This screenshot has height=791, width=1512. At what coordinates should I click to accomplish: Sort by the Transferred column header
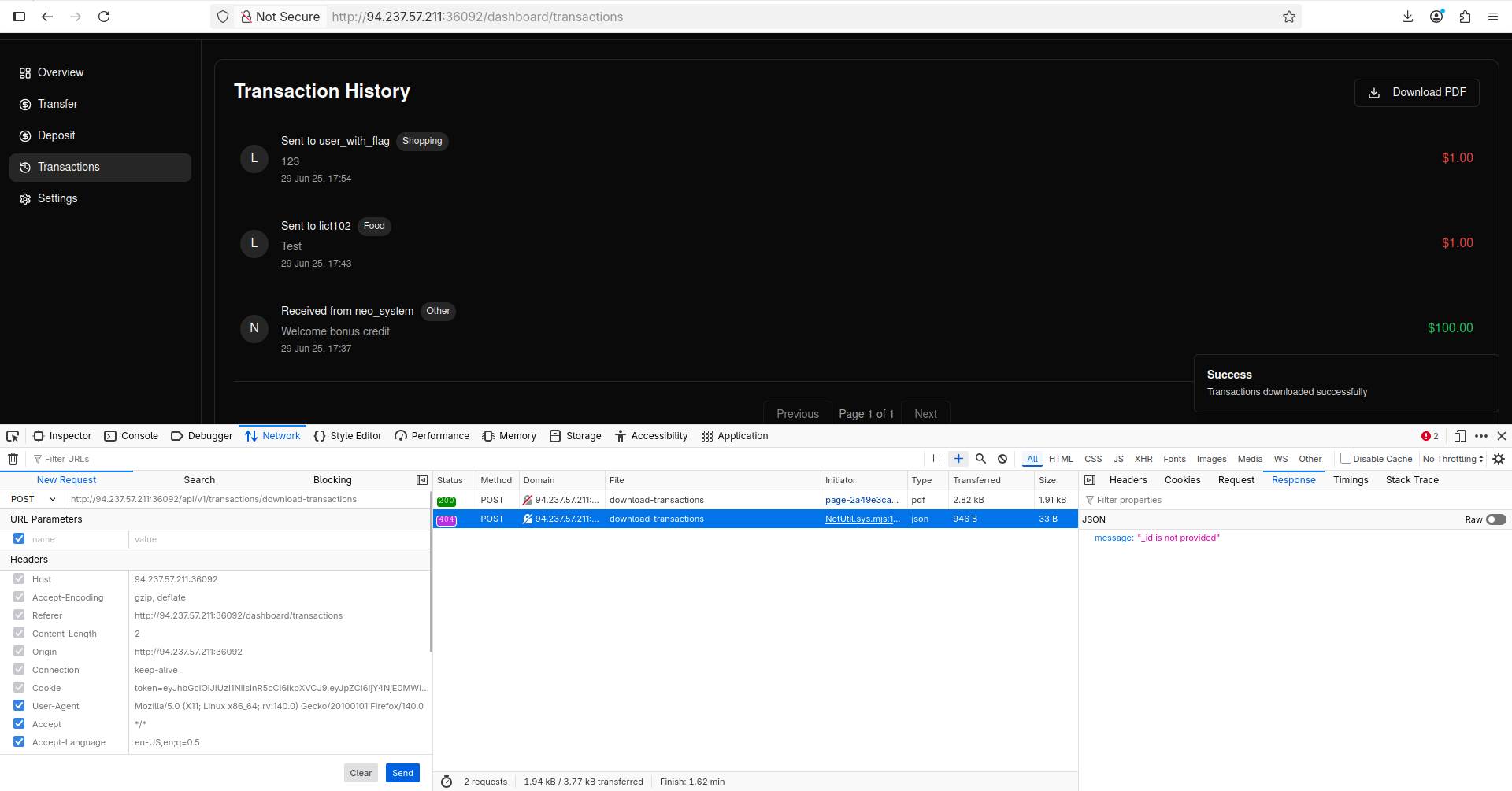click(x=991, y=480)
